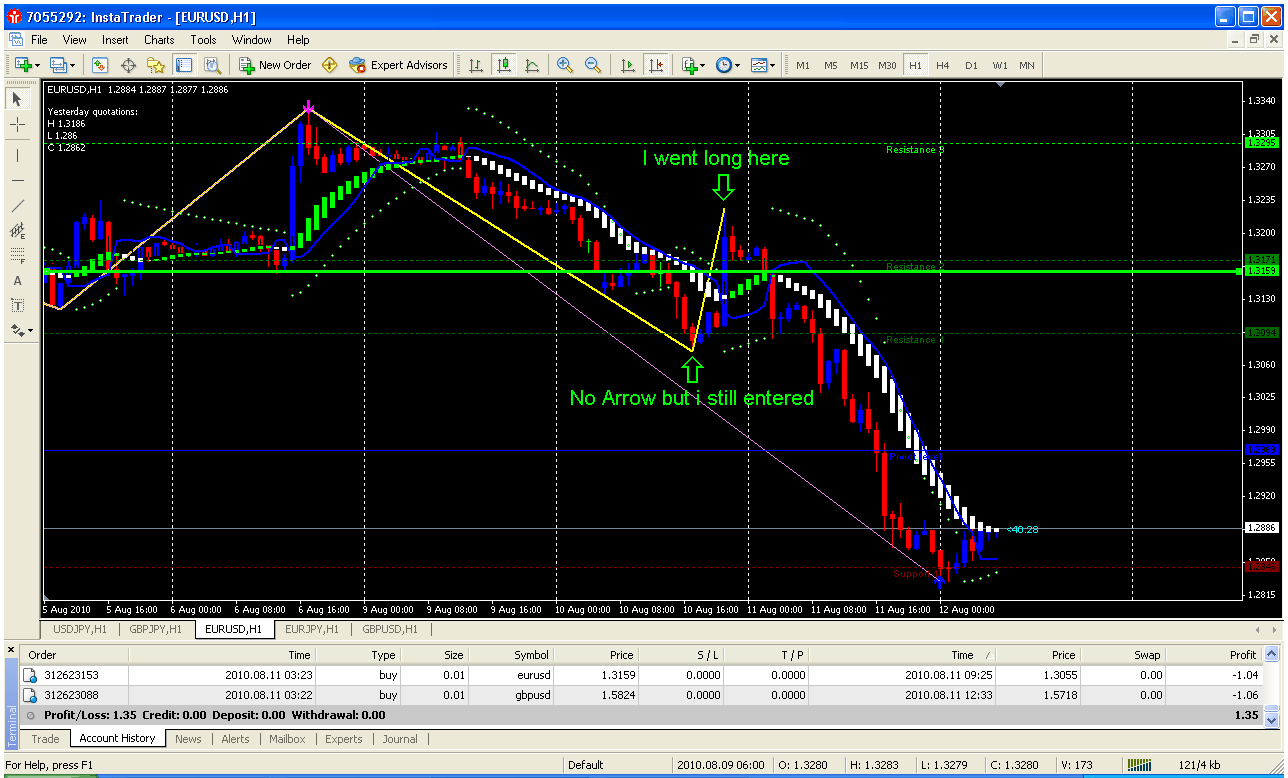Viewport: 1288px width, 778px height.
Task: Expand the Templates dropdown
Action: click(x=763, y=65)
